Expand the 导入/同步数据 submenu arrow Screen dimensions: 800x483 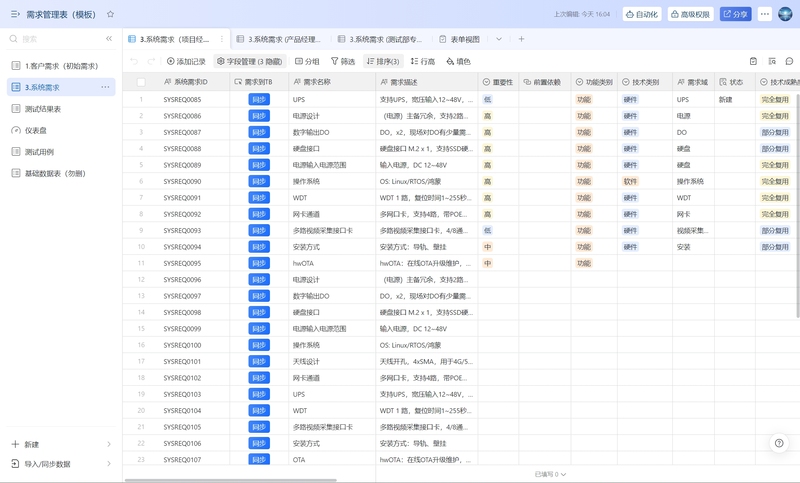click(x=109, y=464)
